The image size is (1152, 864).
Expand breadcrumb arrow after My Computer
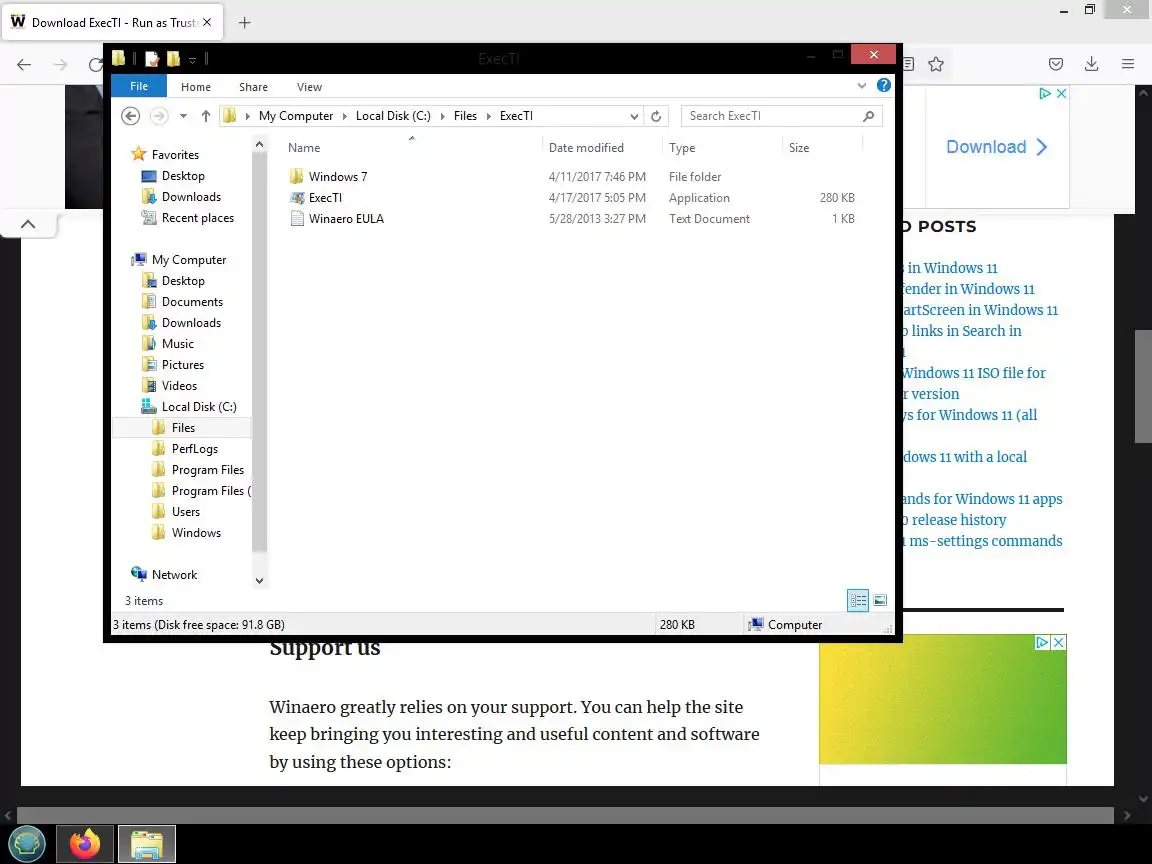tap(344, 116)
